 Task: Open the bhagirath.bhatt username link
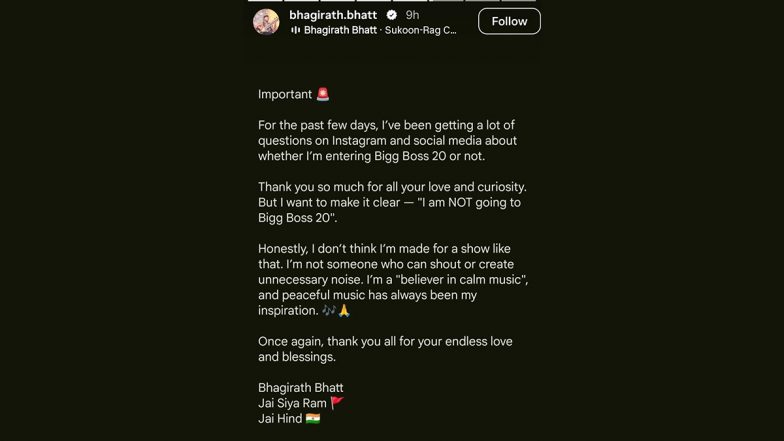point(333,15)
